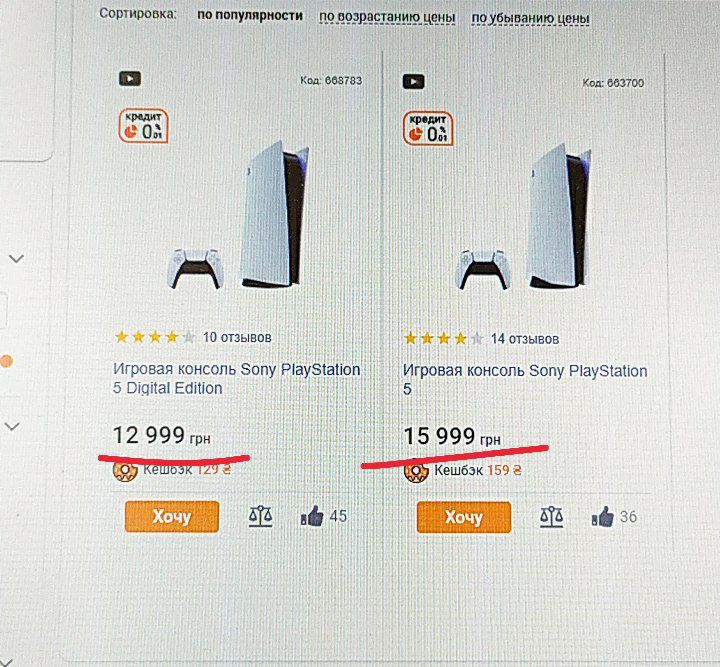Open the 0% credit badge on PlayStation 5
720x667 pixels.
[428, 129]
